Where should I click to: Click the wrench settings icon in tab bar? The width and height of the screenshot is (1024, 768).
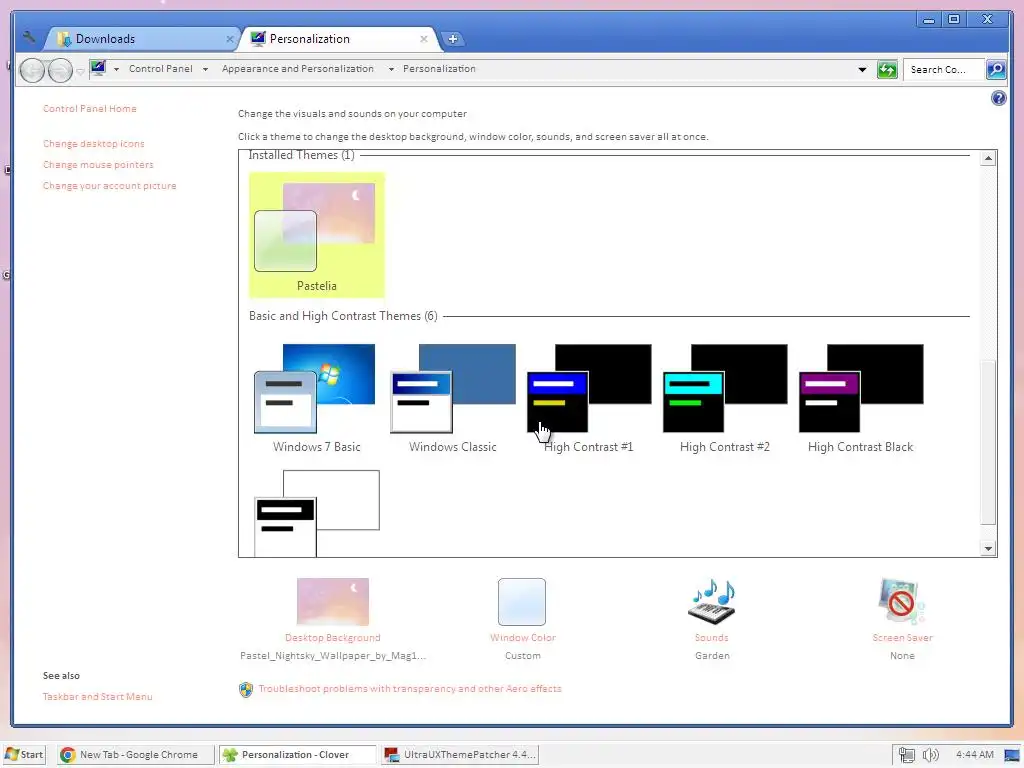29,37
